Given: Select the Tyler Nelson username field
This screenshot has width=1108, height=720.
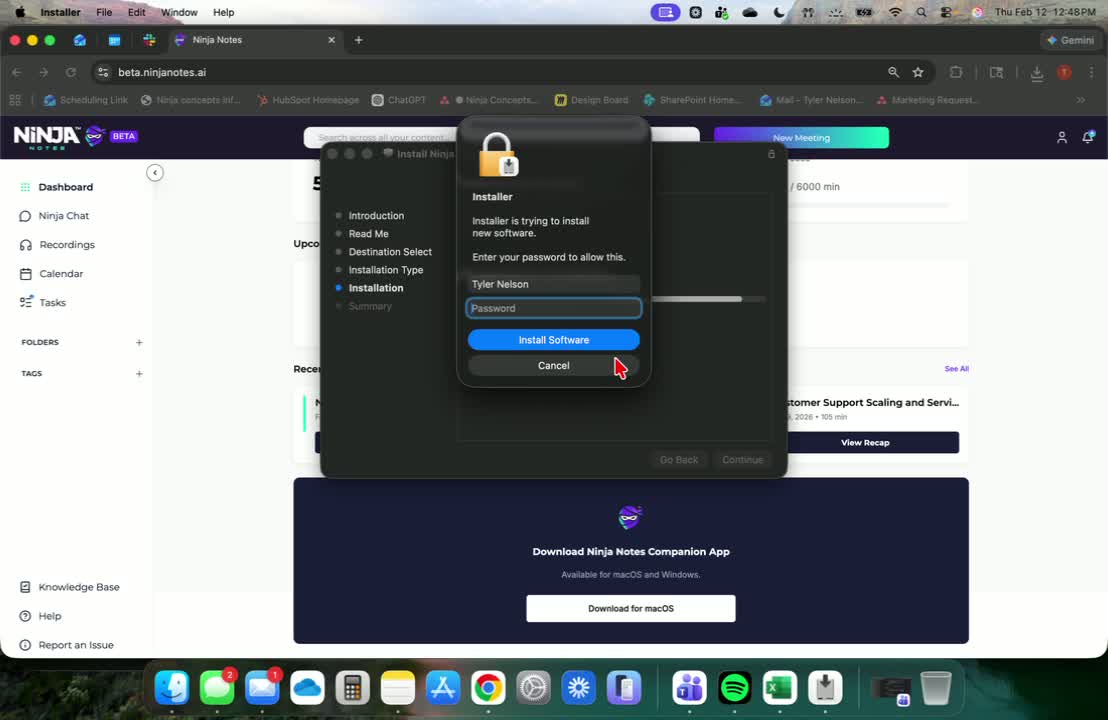Looking at the screenshot, I should point(553,284).
